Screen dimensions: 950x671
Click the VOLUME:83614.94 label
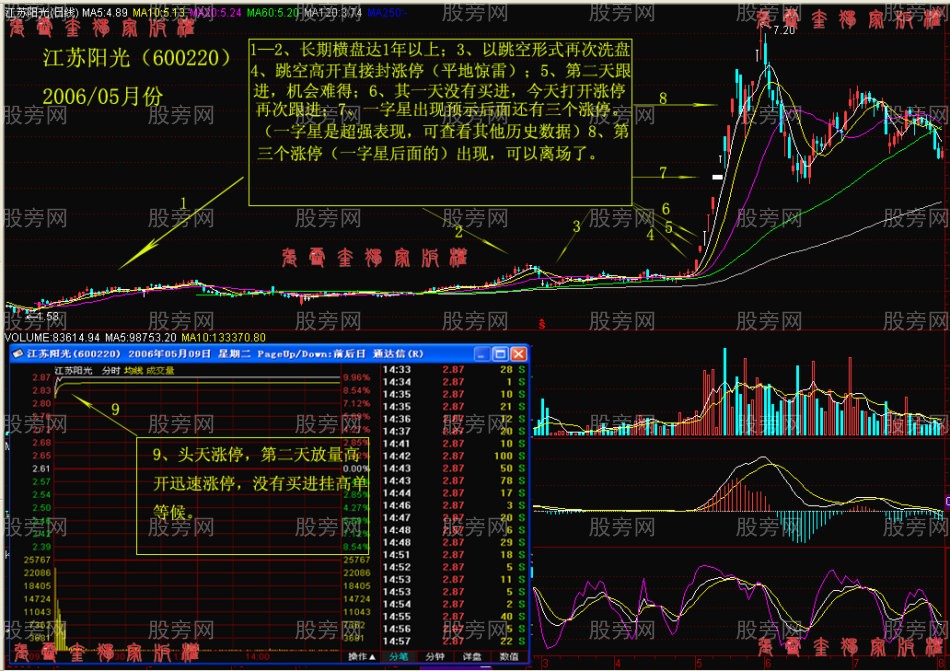pos(53,337)
